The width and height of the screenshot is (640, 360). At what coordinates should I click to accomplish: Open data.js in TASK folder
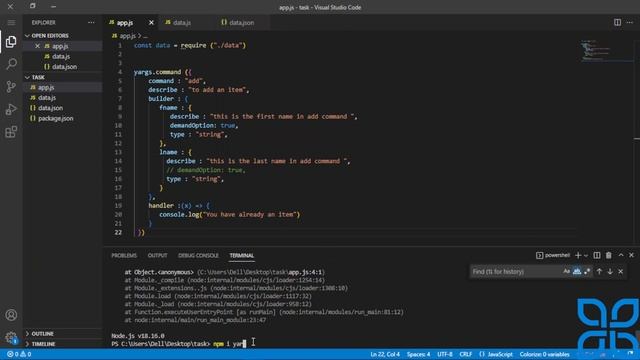point(63,98)
